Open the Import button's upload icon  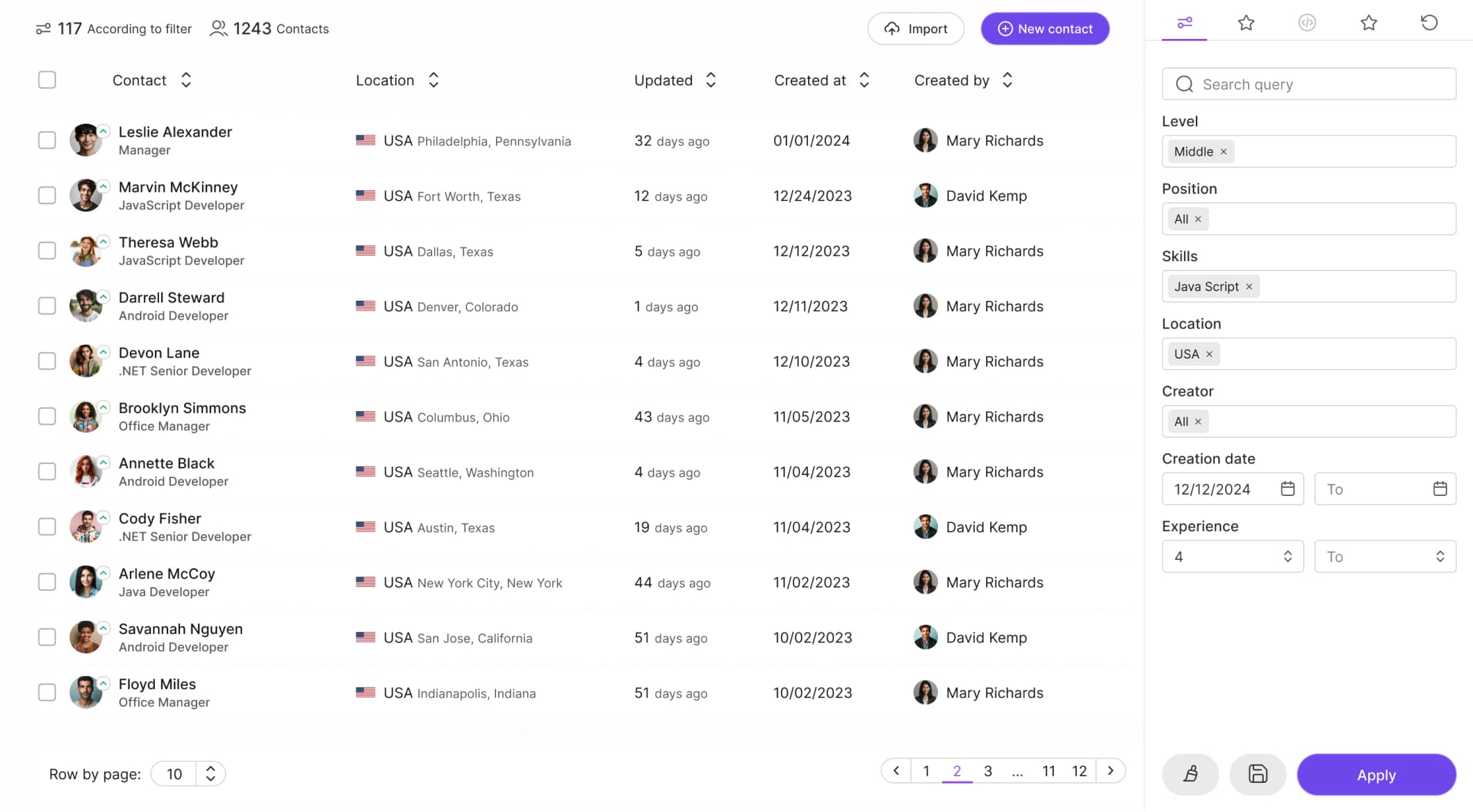[891, 28]
